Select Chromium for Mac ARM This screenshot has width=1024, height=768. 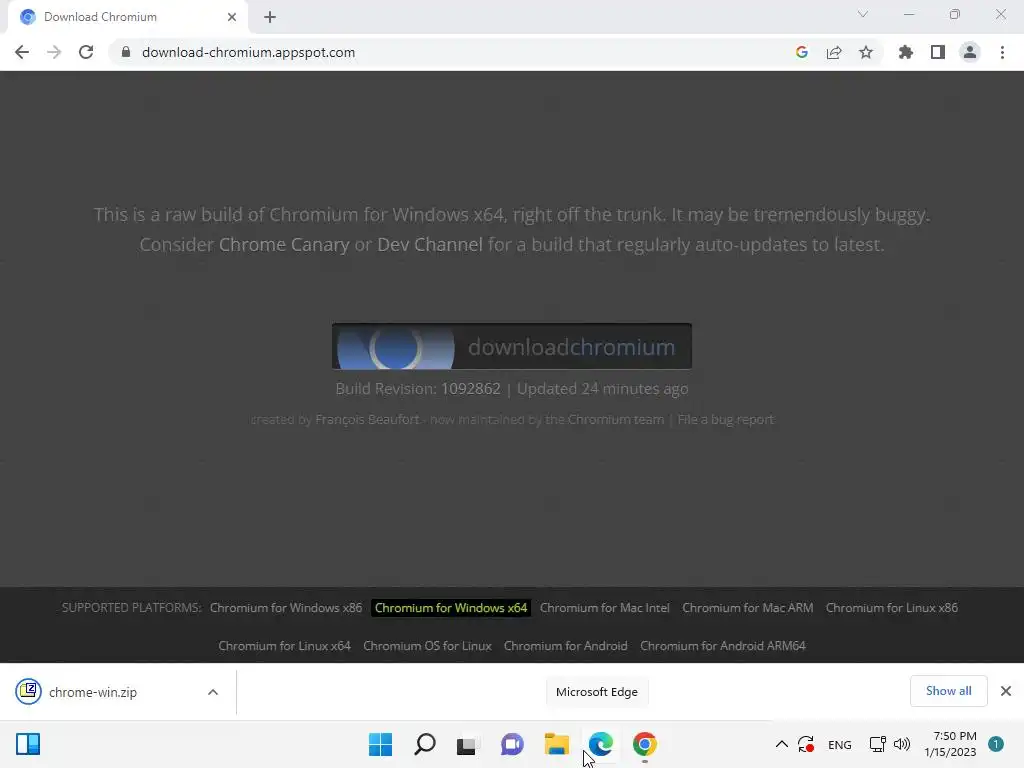pyautogui.click(x=748, y=607)
